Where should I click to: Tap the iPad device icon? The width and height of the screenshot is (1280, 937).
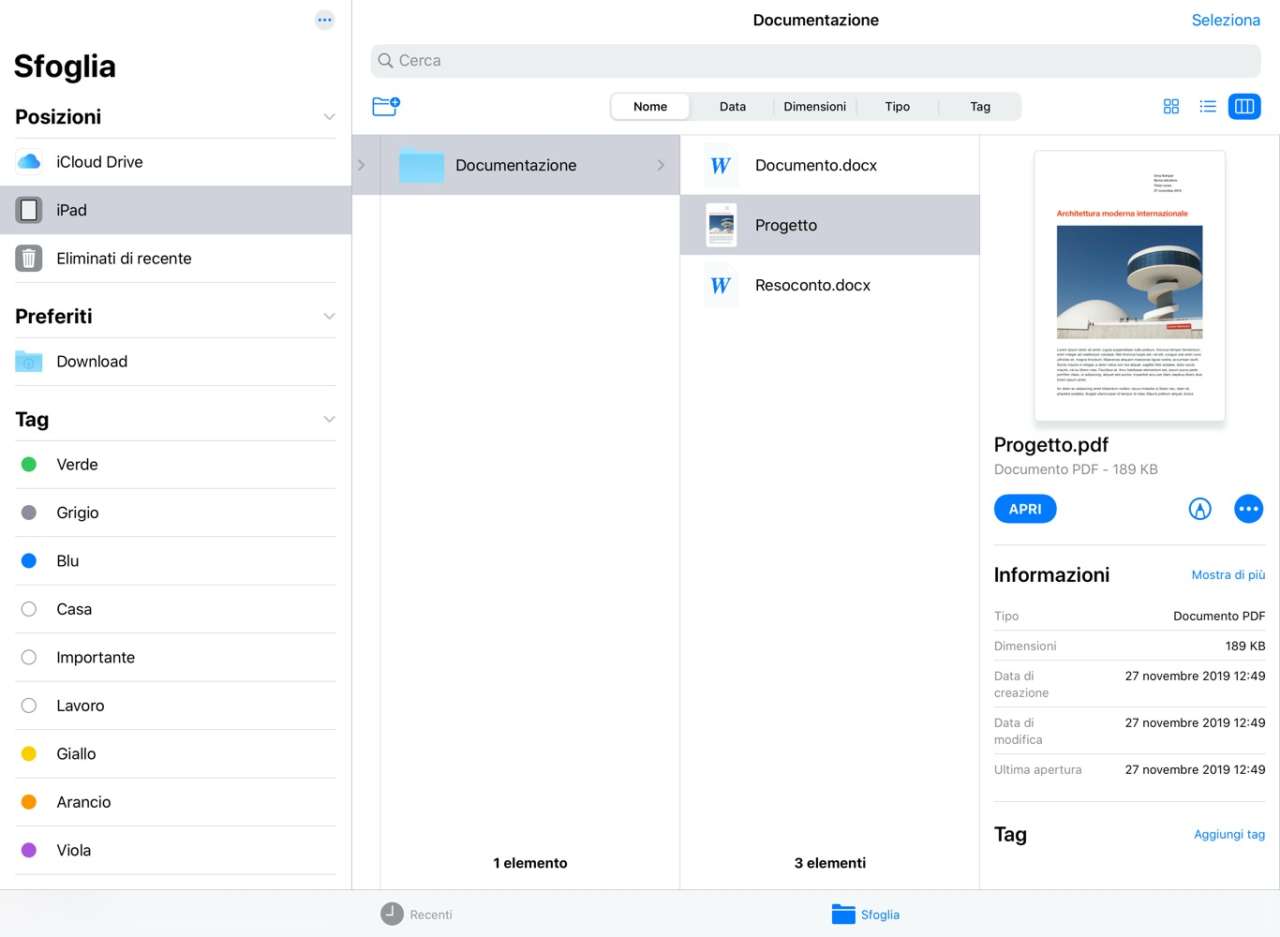pos(29,210)
